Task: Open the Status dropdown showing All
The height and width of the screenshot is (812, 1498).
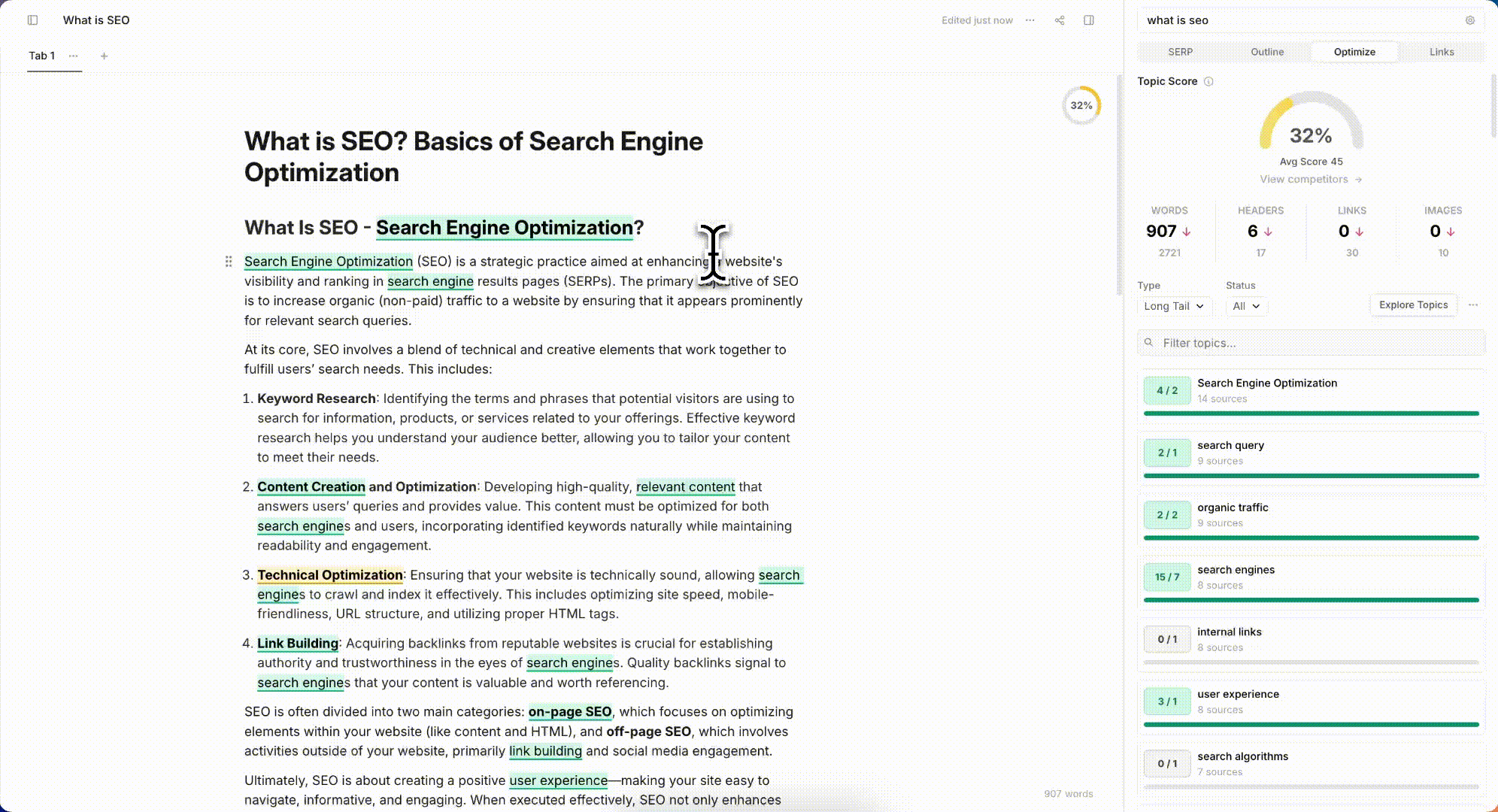Action: (x=1246, y=306)
